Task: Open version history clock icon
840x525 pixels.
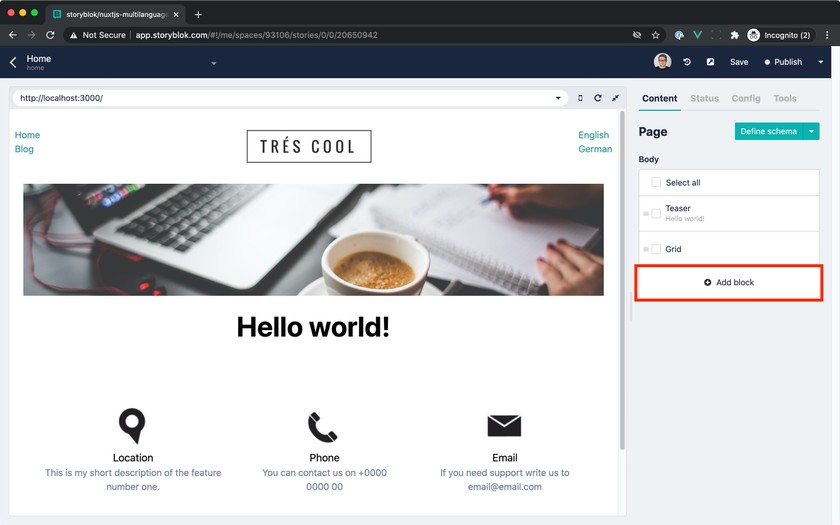Action: click(687, 62)
